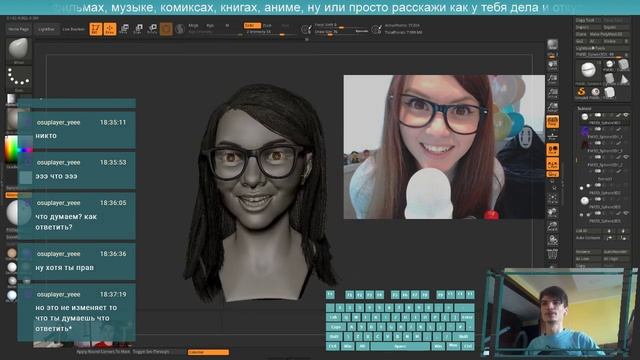Click the Export button in Tool panel
The height and width of the screenshot is (360, 640).
616,27
